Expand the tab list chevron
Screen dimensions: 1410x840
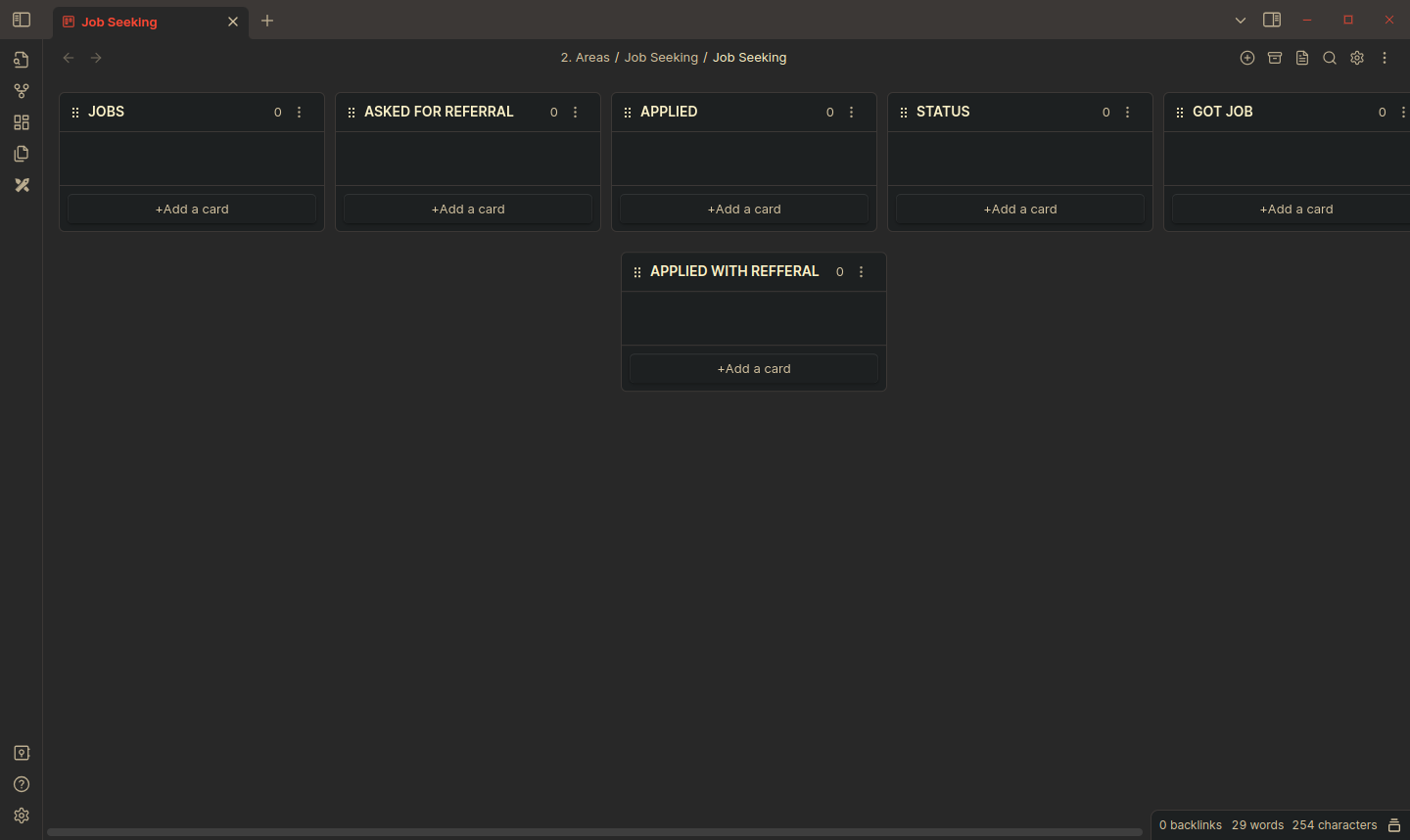pos(1241,21)
